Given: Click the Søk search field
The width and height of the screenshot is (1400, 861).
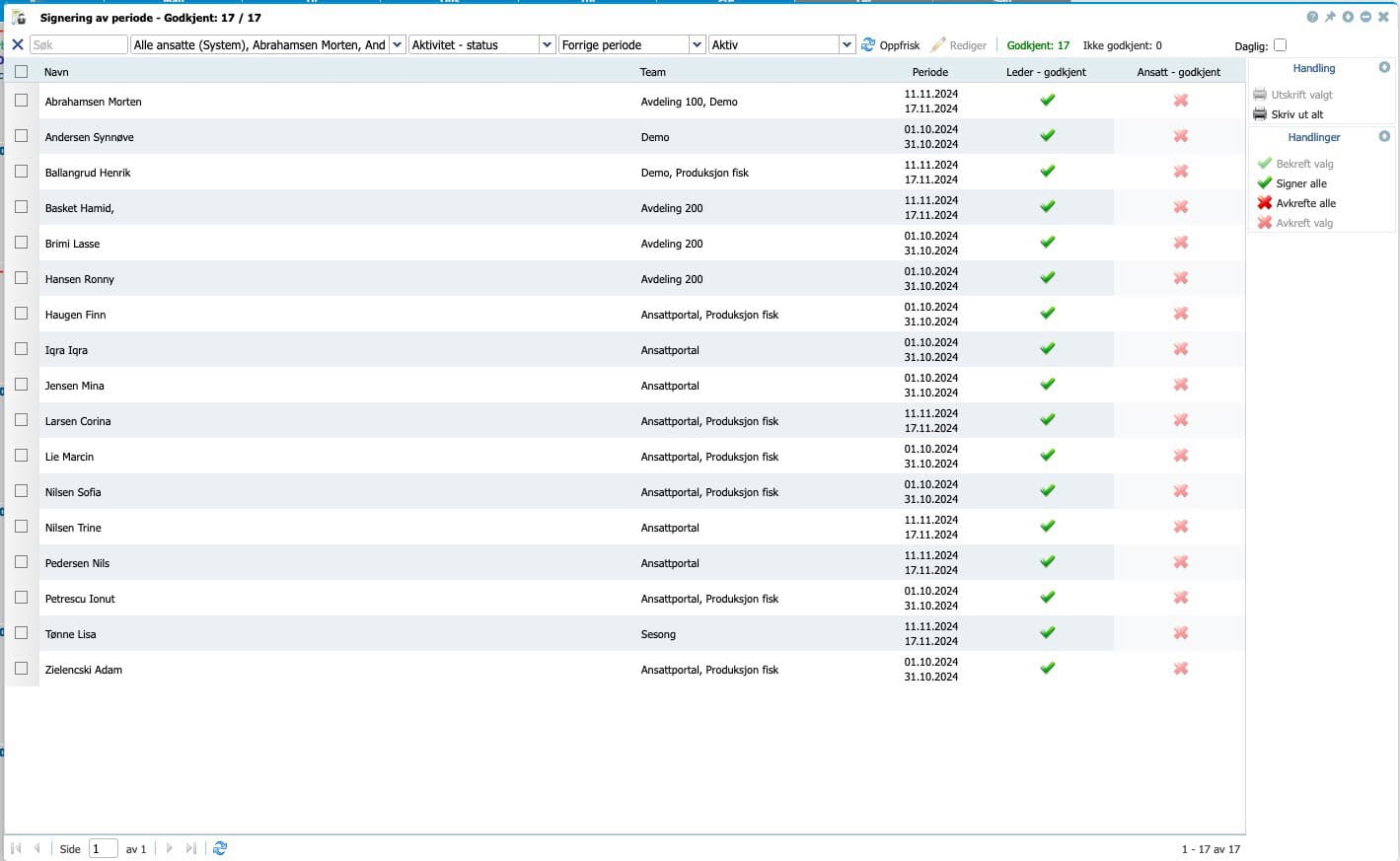Looking at the screenshot, I should (x=79, y=44).
